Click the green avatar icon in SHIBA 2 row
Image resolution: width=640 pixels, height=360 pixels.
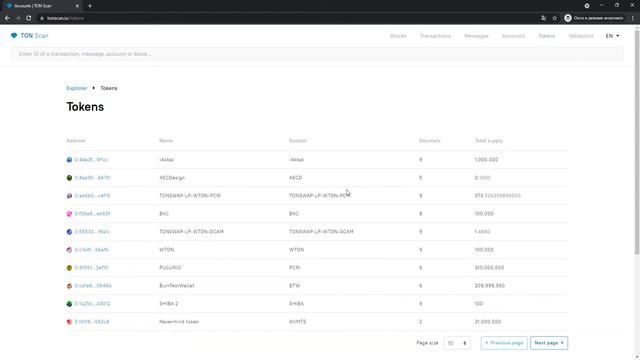click(69, 304)
